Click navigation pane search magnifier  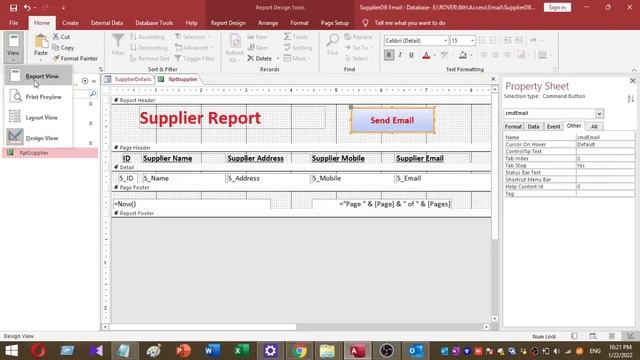[93, 93]
